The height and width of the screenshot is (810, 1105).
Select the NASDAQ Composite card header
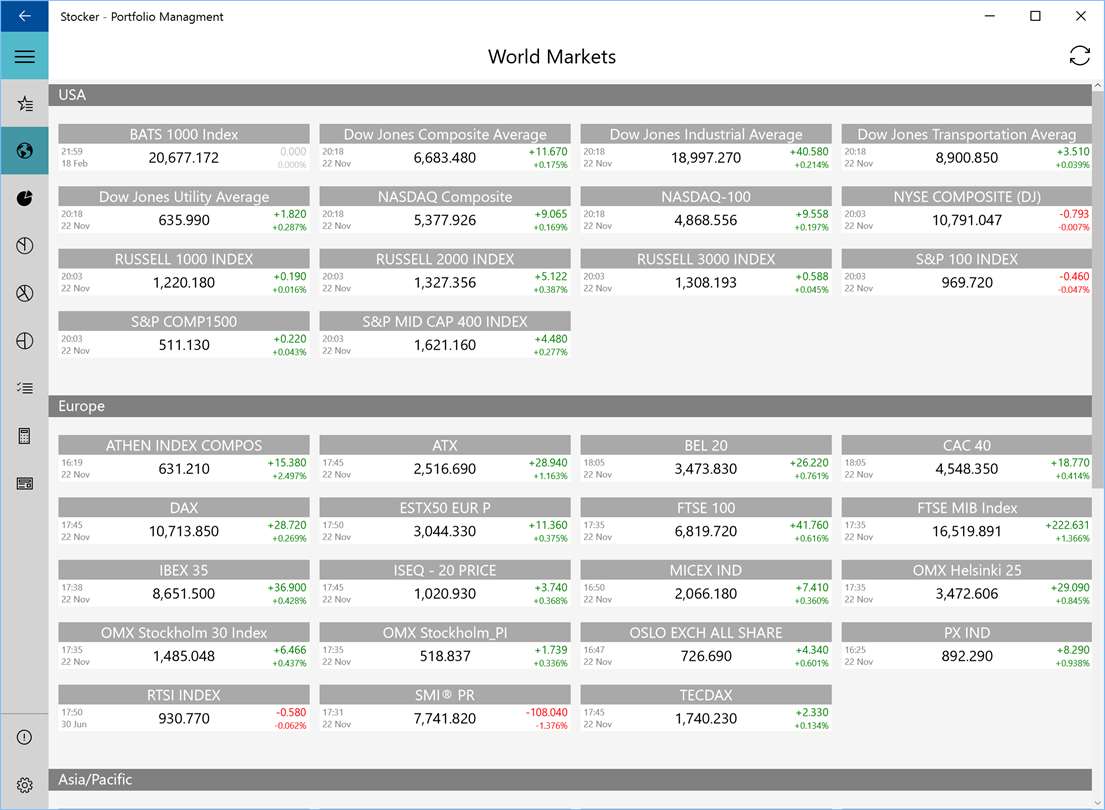click(x=445, y=197)
